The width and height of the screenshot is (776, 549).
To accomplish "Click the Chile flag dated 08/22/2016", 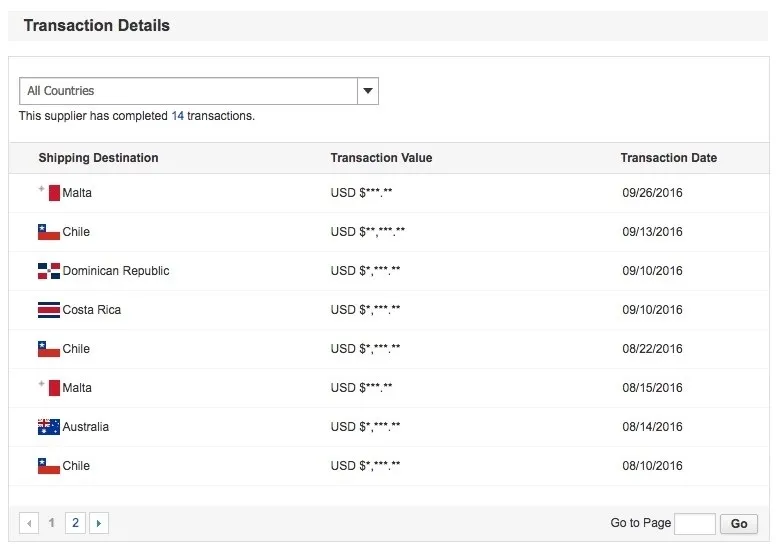I will 48,349.
